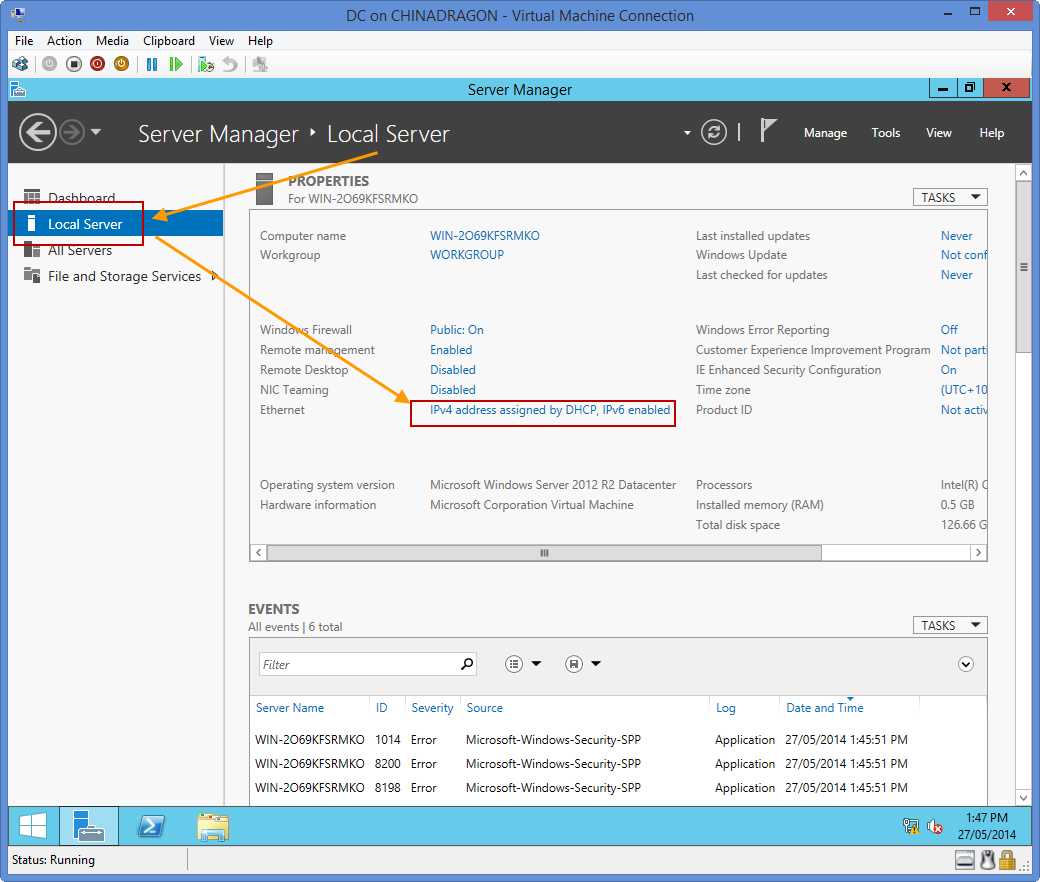
Task: Click the horizontal scrollbar right arrow
Action: (978, 552)
